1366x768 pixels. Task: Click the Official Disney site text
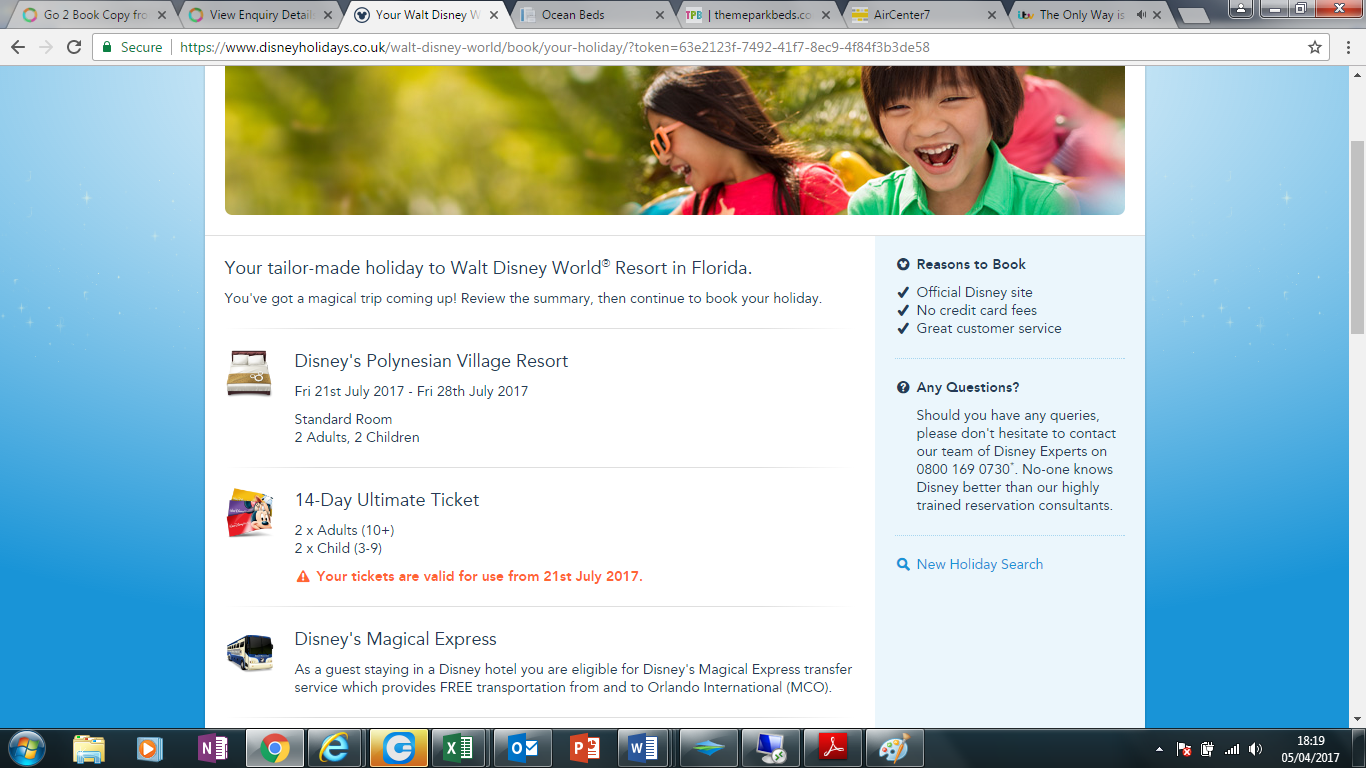(x=975, y=293)
